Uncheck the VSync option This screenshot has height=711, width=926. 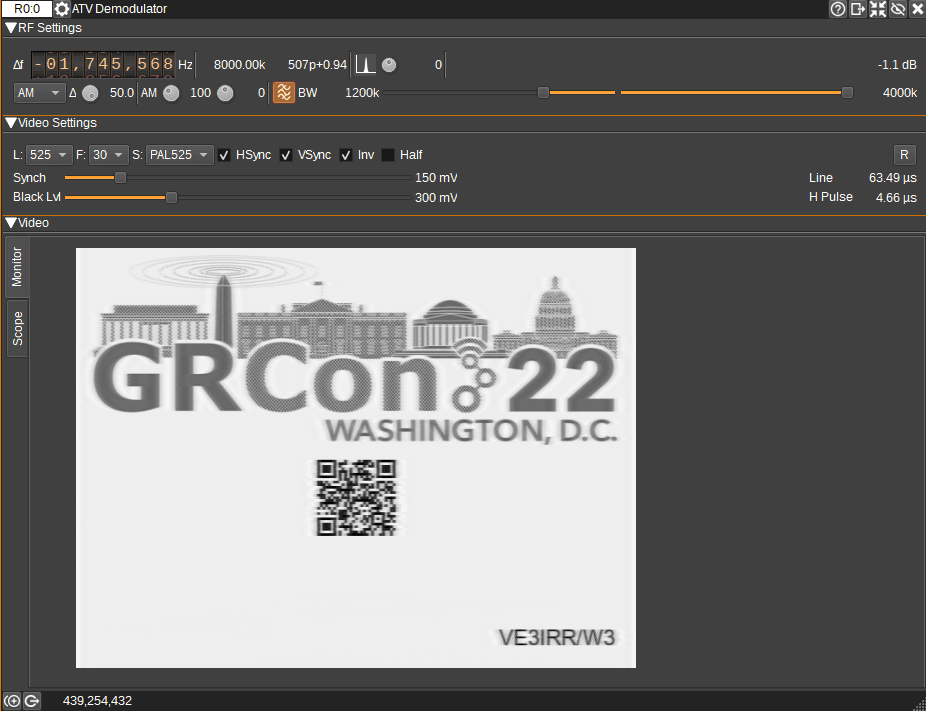pos(286,155)
